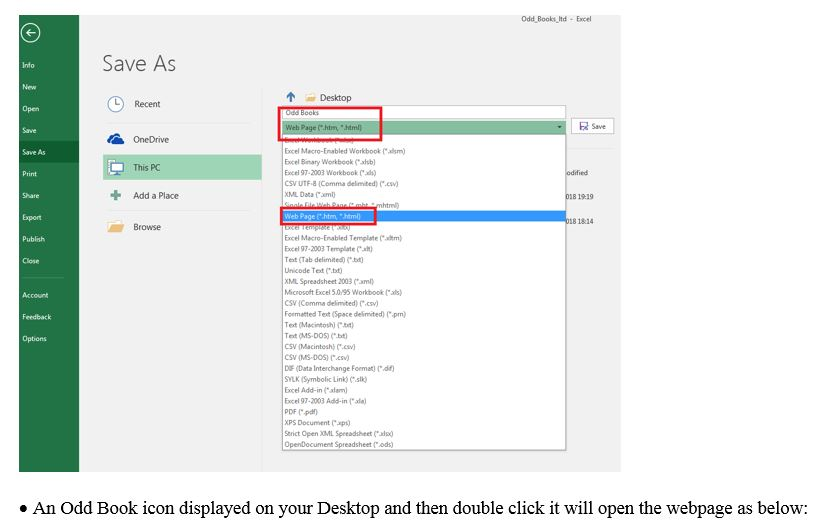Click the up-one-level arrow icon
This screenshot has width=814, height=520.
[291, 97]
